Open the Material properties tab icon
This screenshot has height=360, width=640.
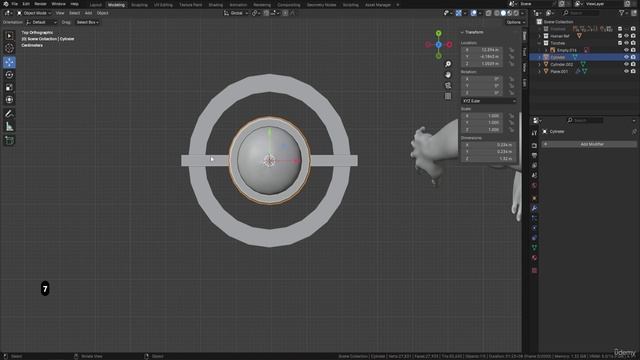(x=534, y=258)
